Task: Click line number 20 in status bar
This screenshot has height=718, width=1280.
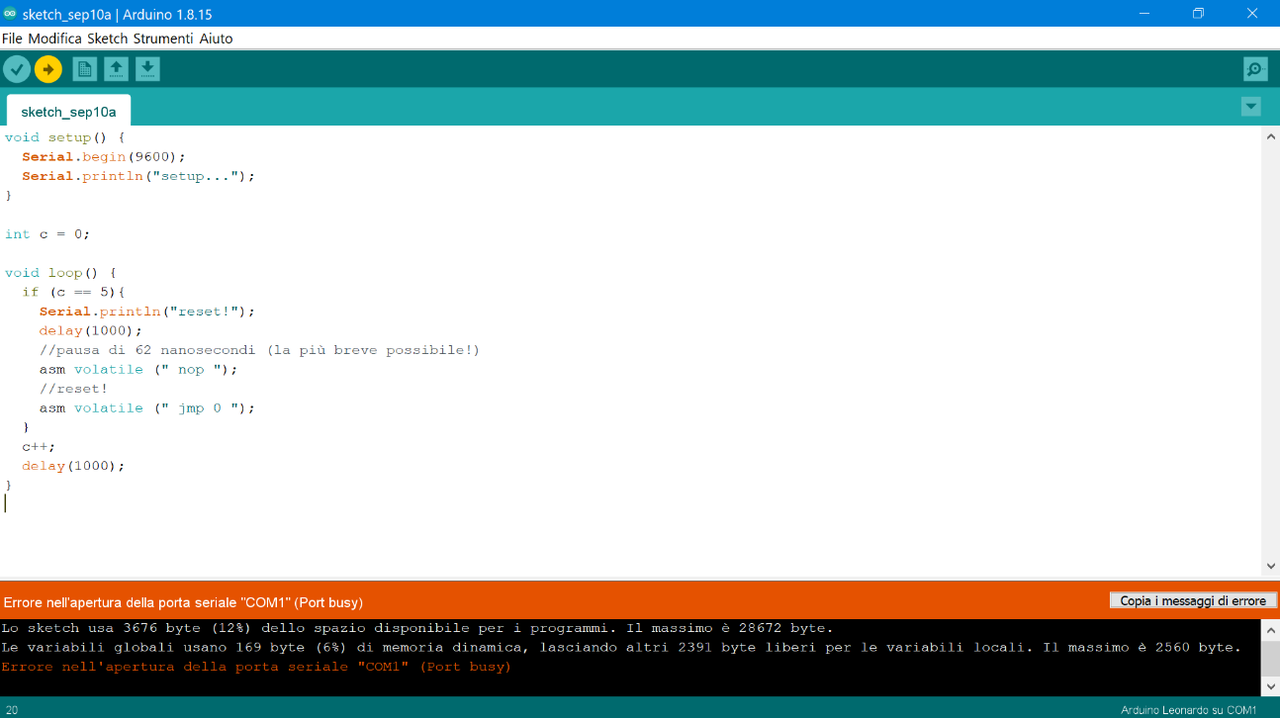Action: [12, 710]
